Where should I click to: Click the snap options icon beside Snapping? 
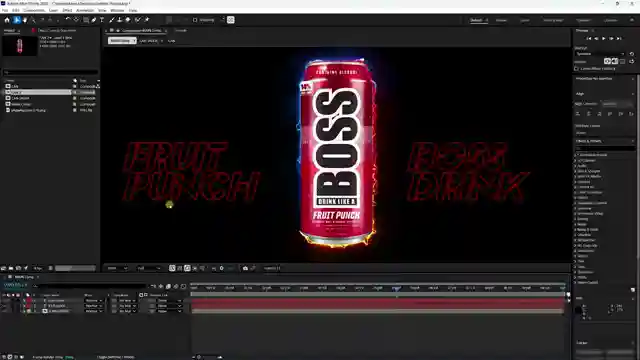pyautogui.click(x=231, y=20)
